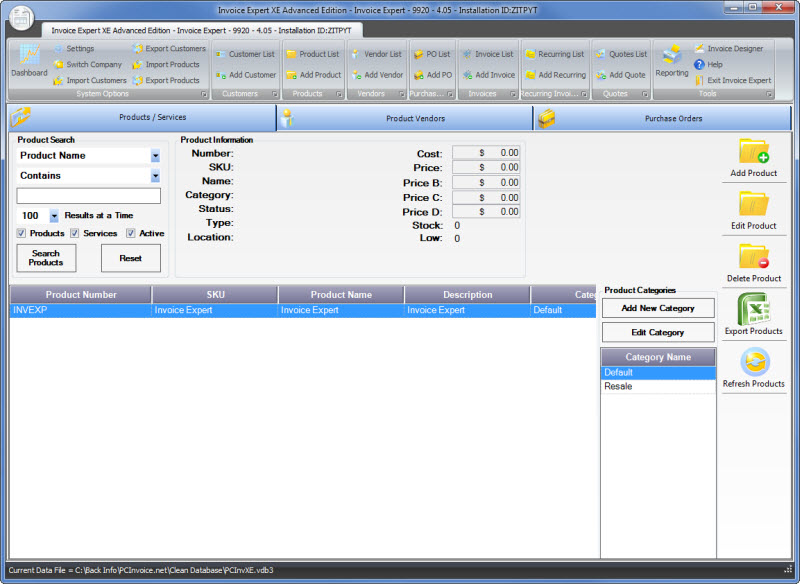Open Import Products in System Options
The image size is (800, 584).
pos(166,64)
